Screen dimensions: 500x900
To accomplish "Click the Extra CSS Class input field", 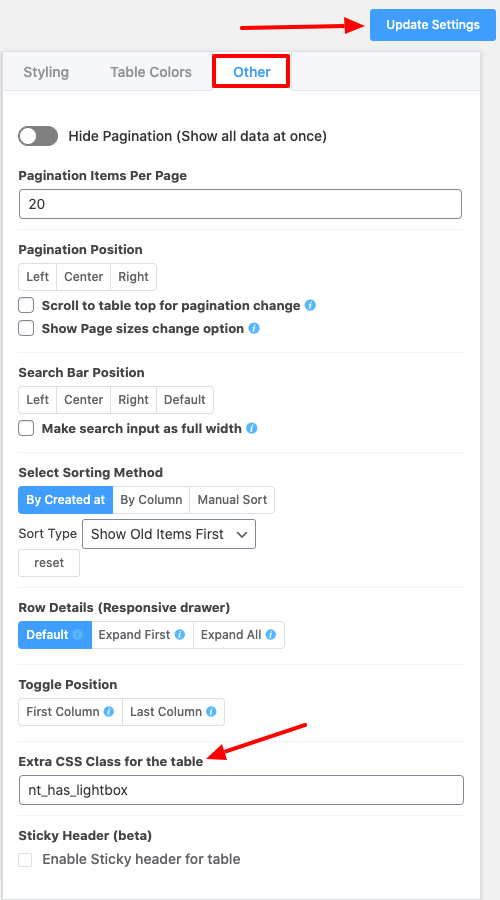I will pyautogui.click(x=241, y=790).
